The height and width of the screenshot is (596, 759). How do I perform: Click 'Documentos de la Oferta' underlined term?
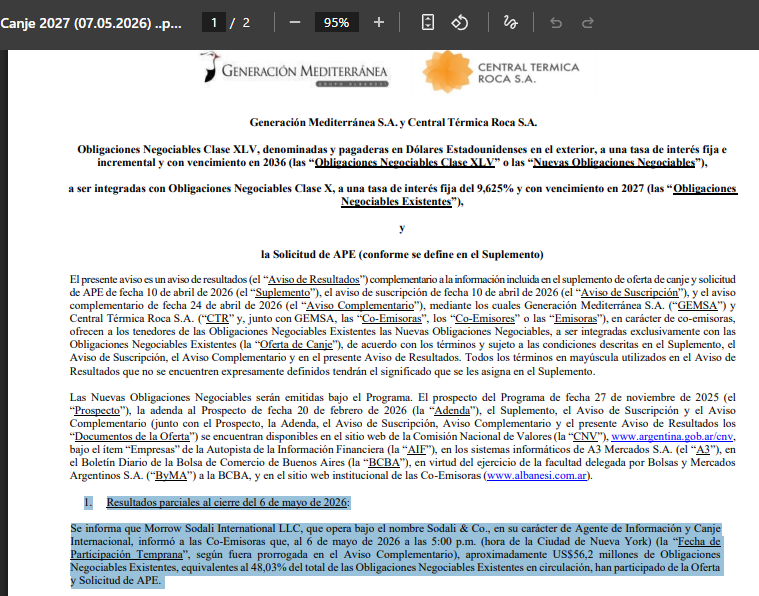132,436
